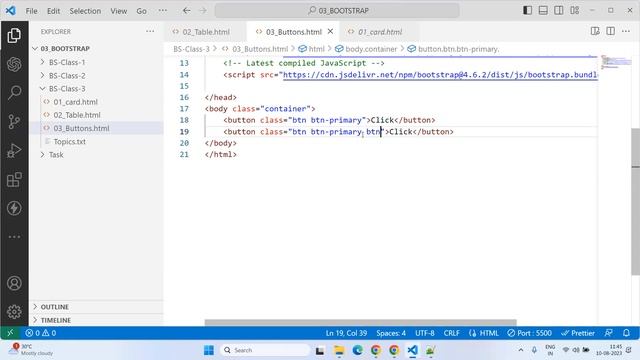Click the editor vertical scrollbar
640x360 pixels.
[x=636, y=202]
